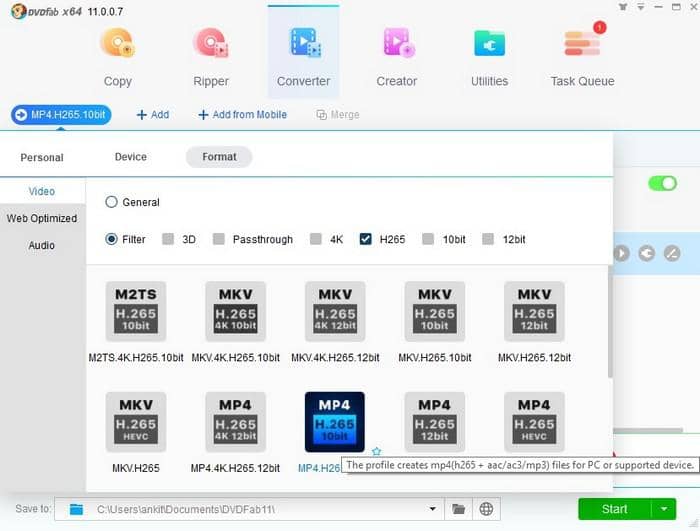Choose the MP4.4K.H265.12bit profile icon
The height and width of the screenshot is (531, 700).
[236, 422]
